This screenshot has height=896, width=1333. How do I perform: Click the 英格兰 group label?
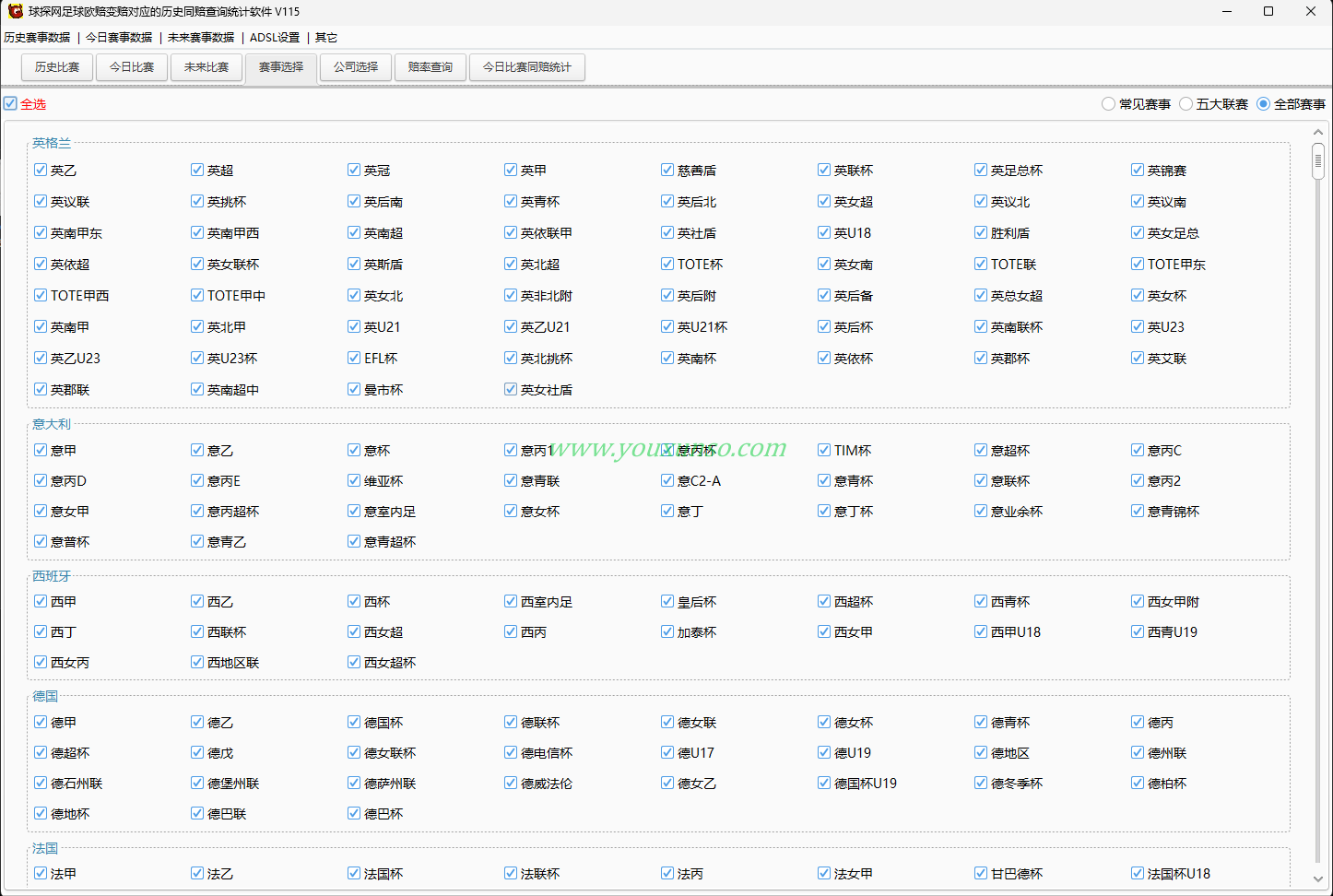click(x=52, y=143)
